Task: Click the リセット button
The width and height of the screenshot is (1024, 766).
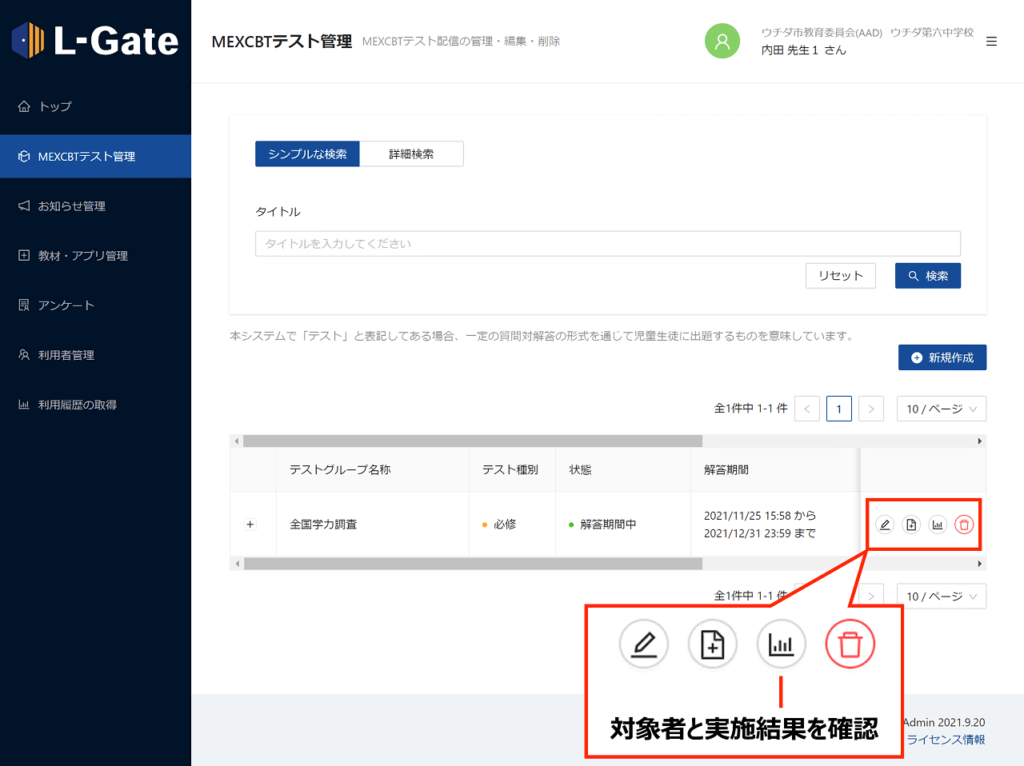Action: (x=840, y=276)
